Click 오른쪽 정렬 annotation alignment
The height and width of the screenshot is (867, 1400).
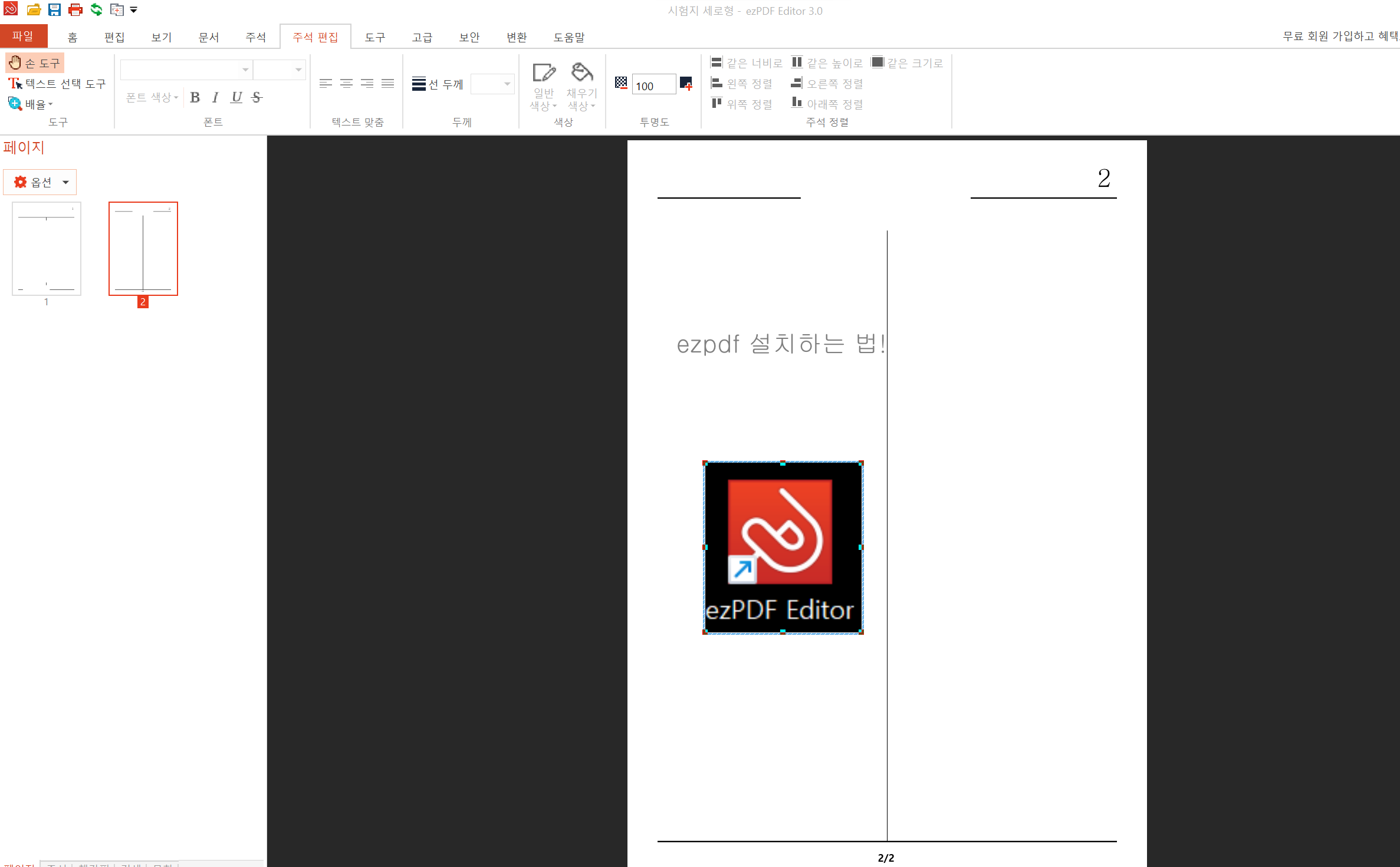[x=827, y=83]
